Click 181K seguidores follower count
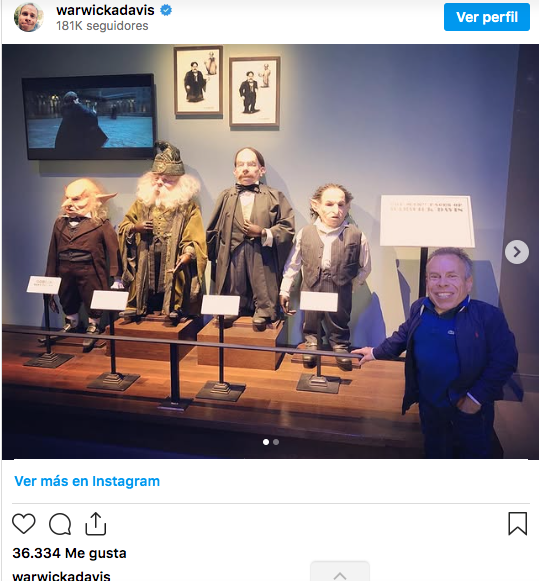This screenshot has width=539, height=581. pyautogui.click(x=102, y=26)
